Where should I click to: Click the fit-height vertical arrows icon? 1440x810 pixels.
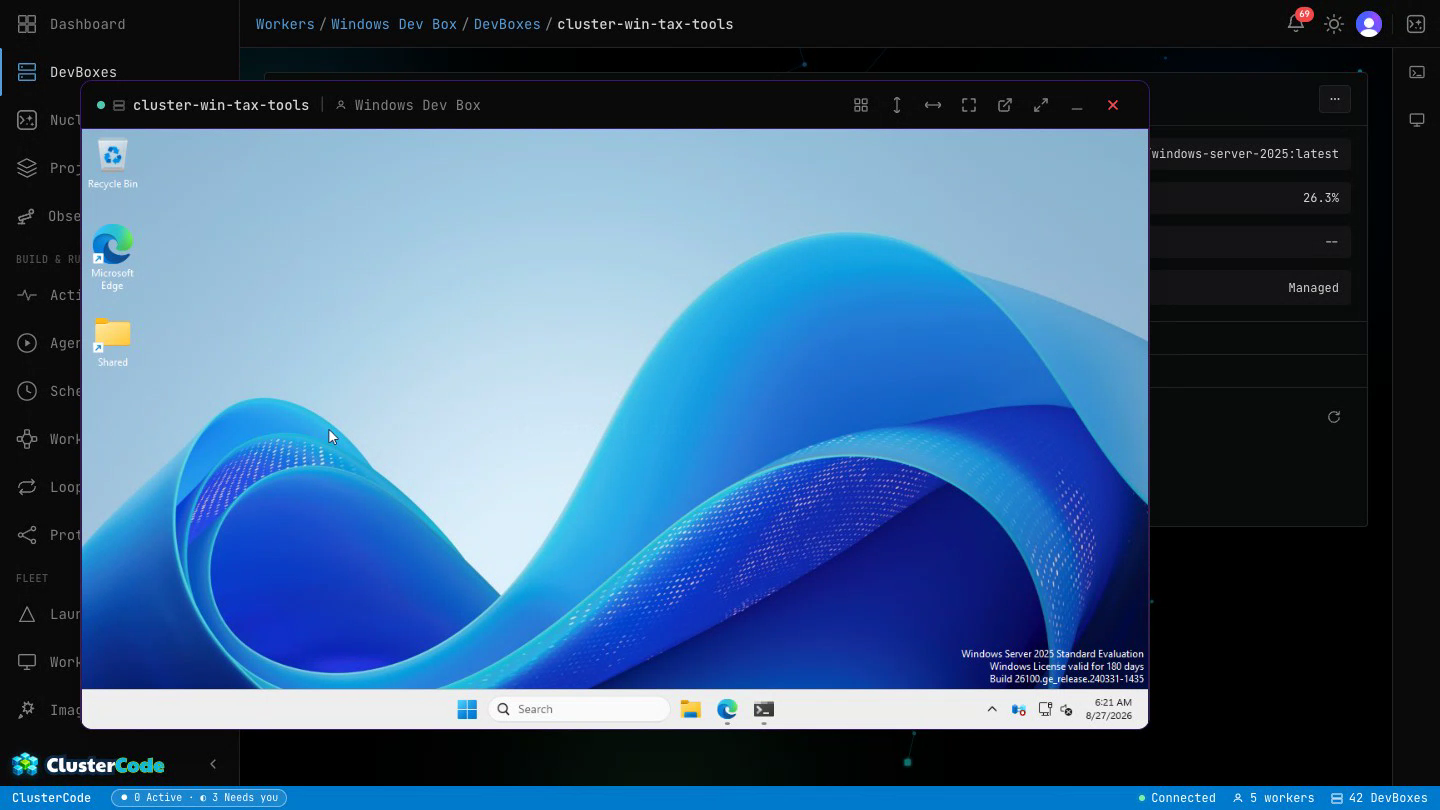pos(897,105)
